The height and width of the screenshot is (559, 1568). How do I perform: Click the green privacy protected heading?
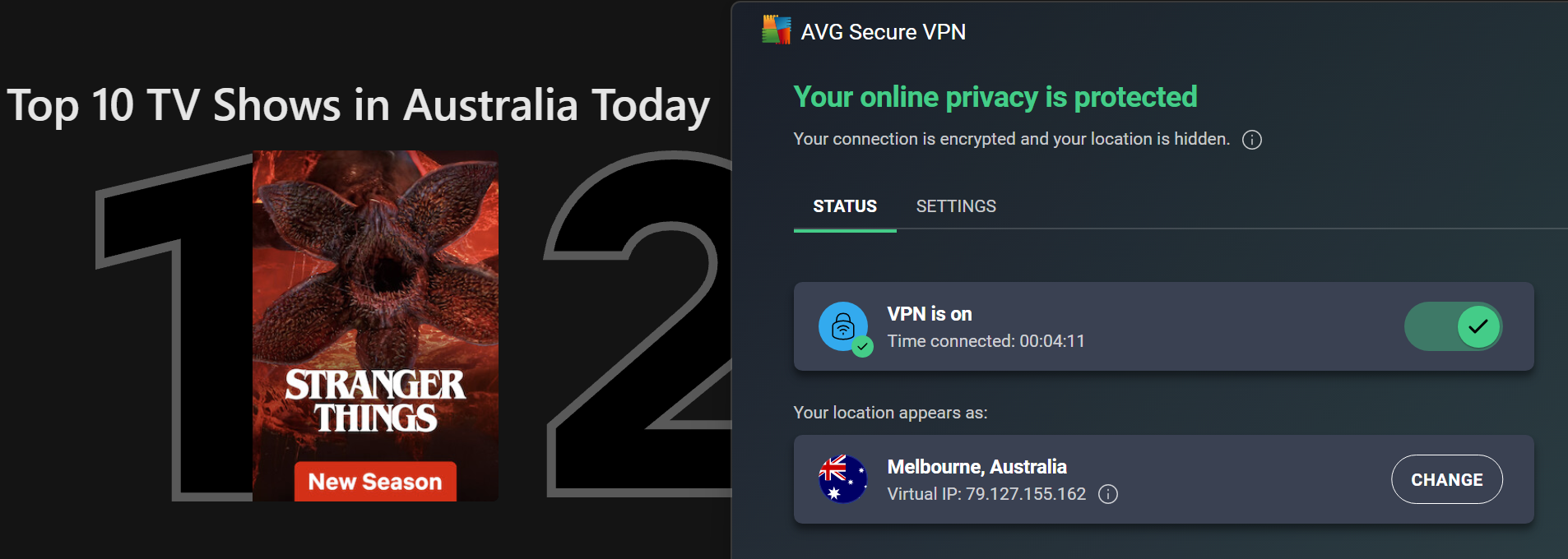click(994, 97)
